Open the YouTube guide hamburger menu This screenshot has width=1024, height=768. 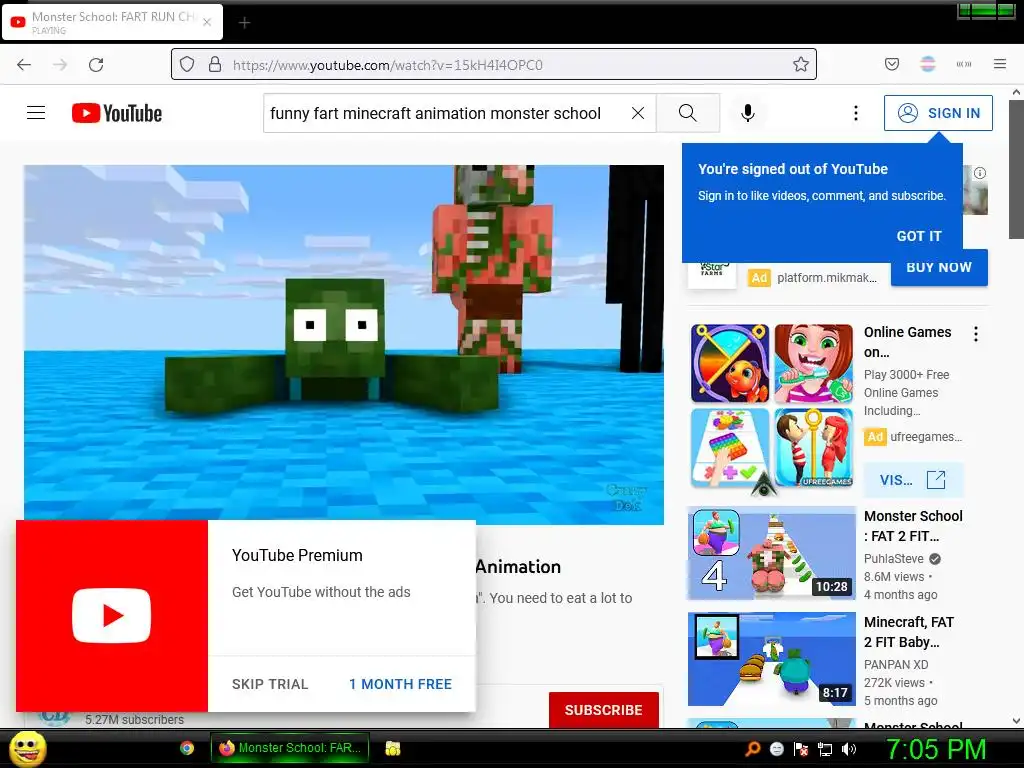pos(36,113)
